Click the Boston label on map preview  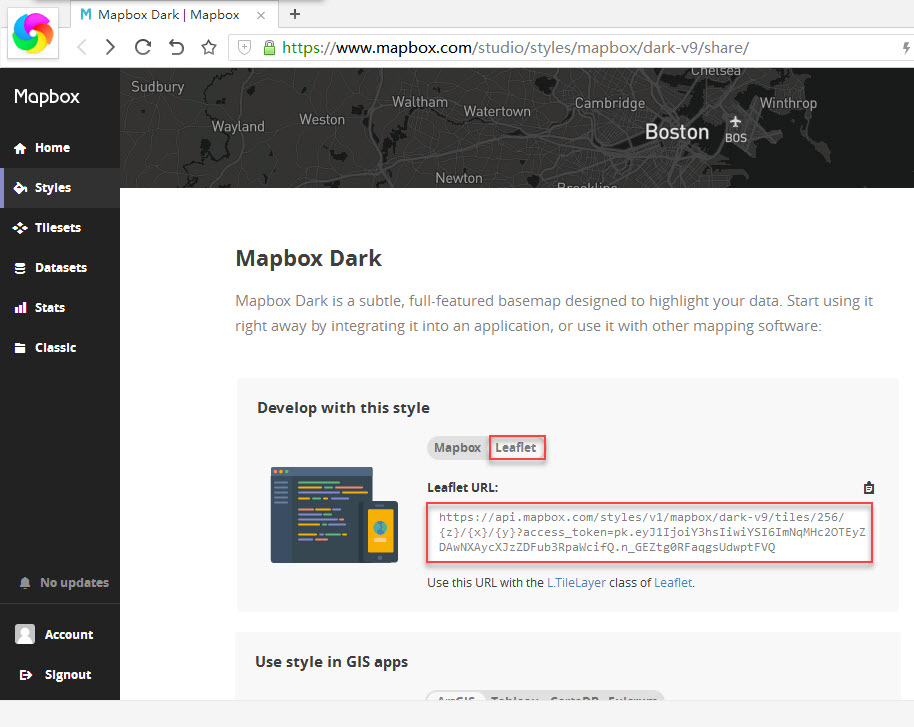[x=677, y=132]
